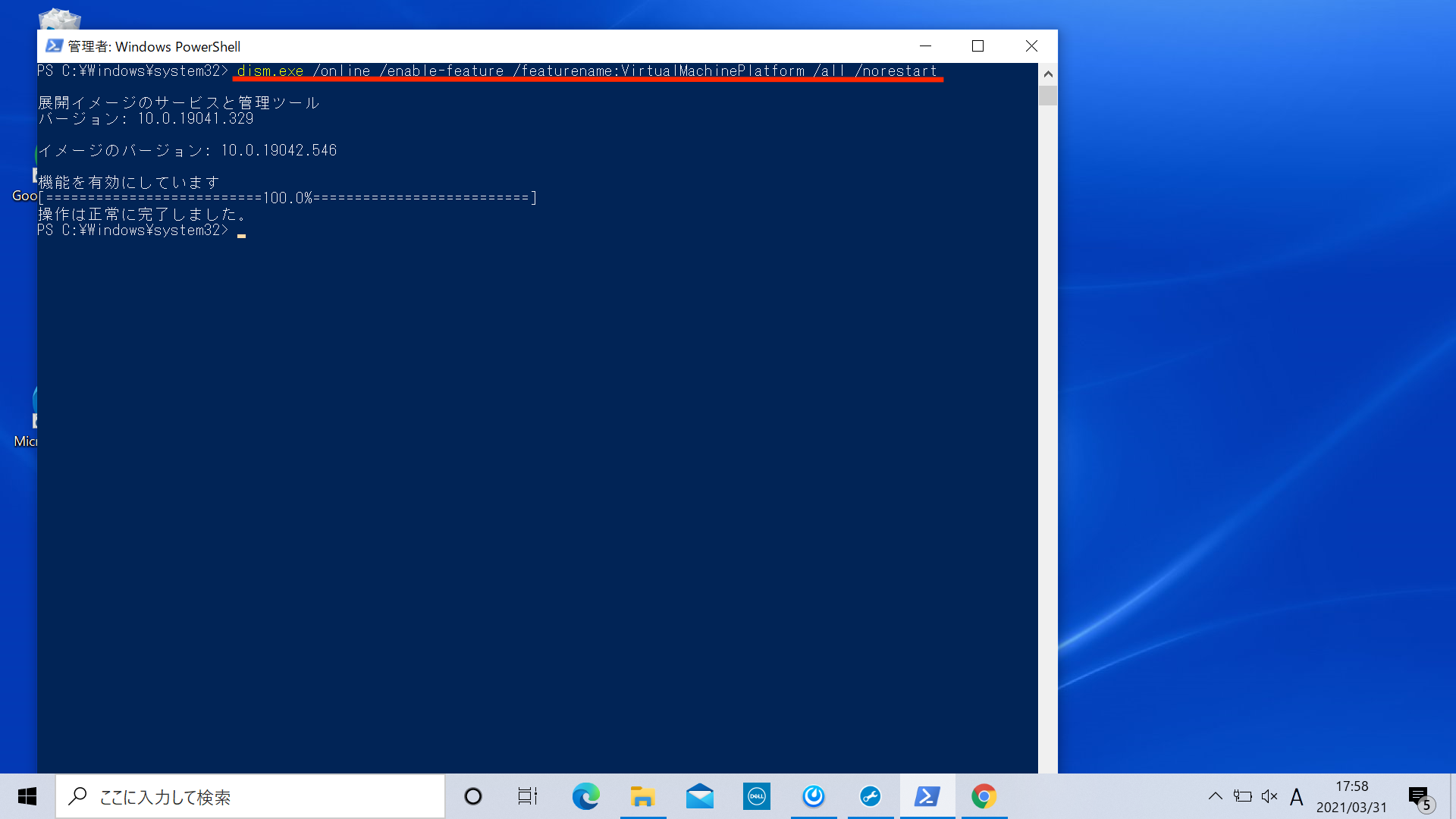Click the PowerShell taskbar icon

pyautogui.click(x=927, y=796)
